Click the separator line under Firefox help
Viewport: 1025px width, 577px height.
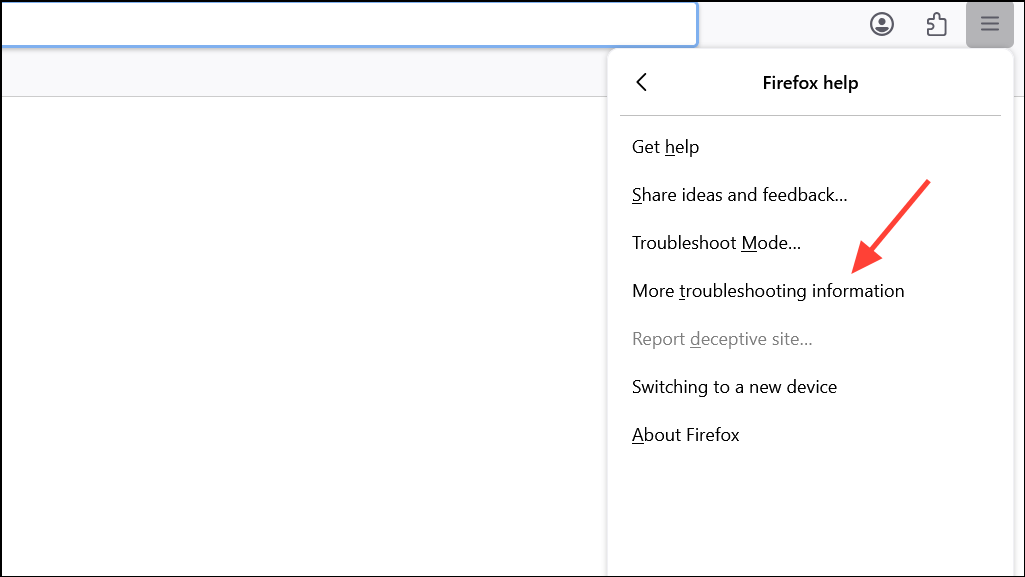click(x=810, y=116)
